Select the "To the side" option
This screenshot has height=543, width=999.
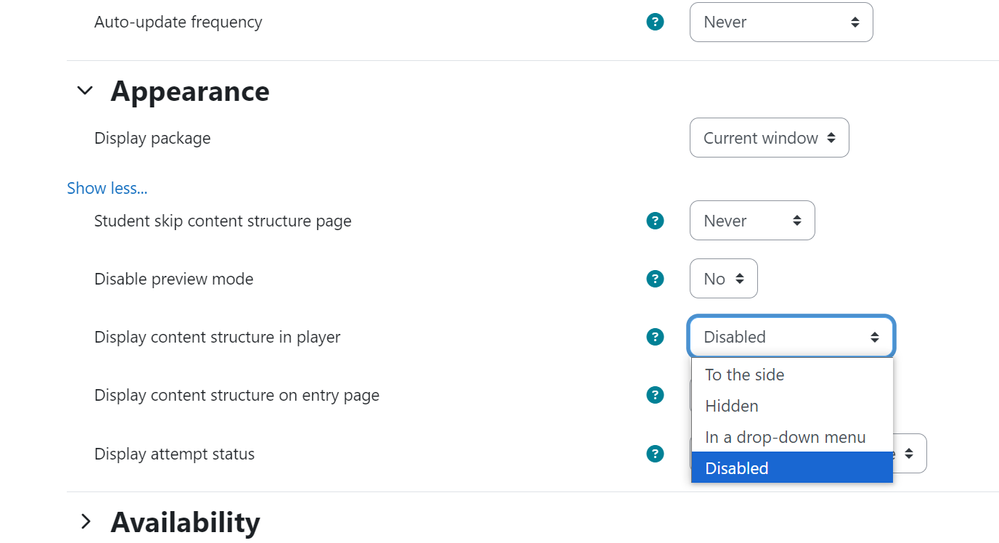[744, 375]
